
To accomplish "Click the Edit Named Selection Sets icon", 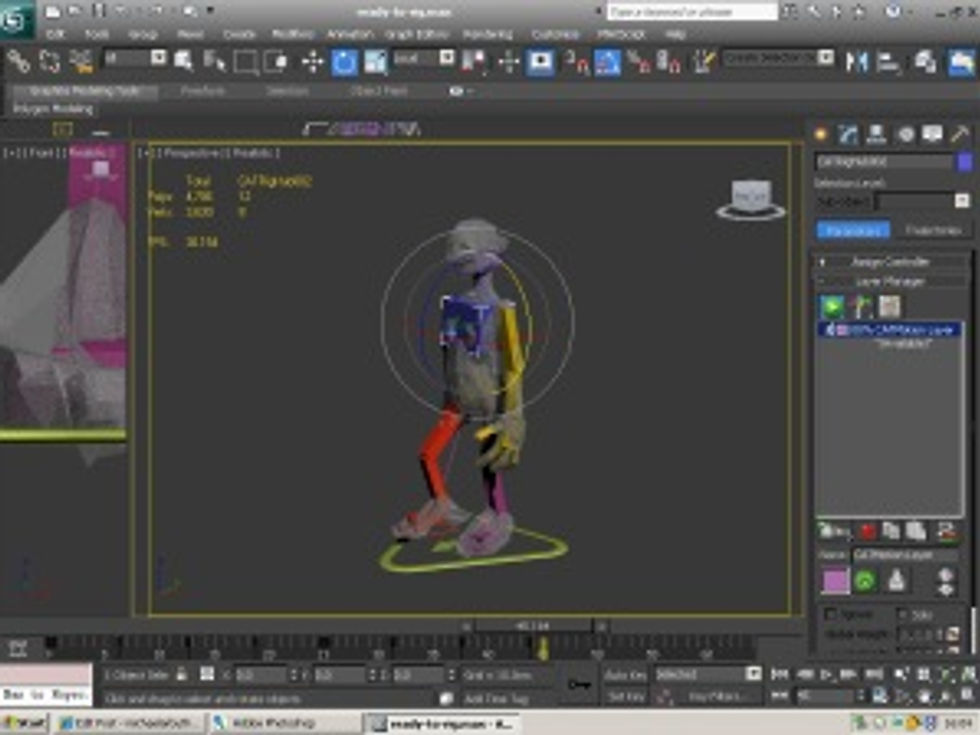I will pos(704,61).
